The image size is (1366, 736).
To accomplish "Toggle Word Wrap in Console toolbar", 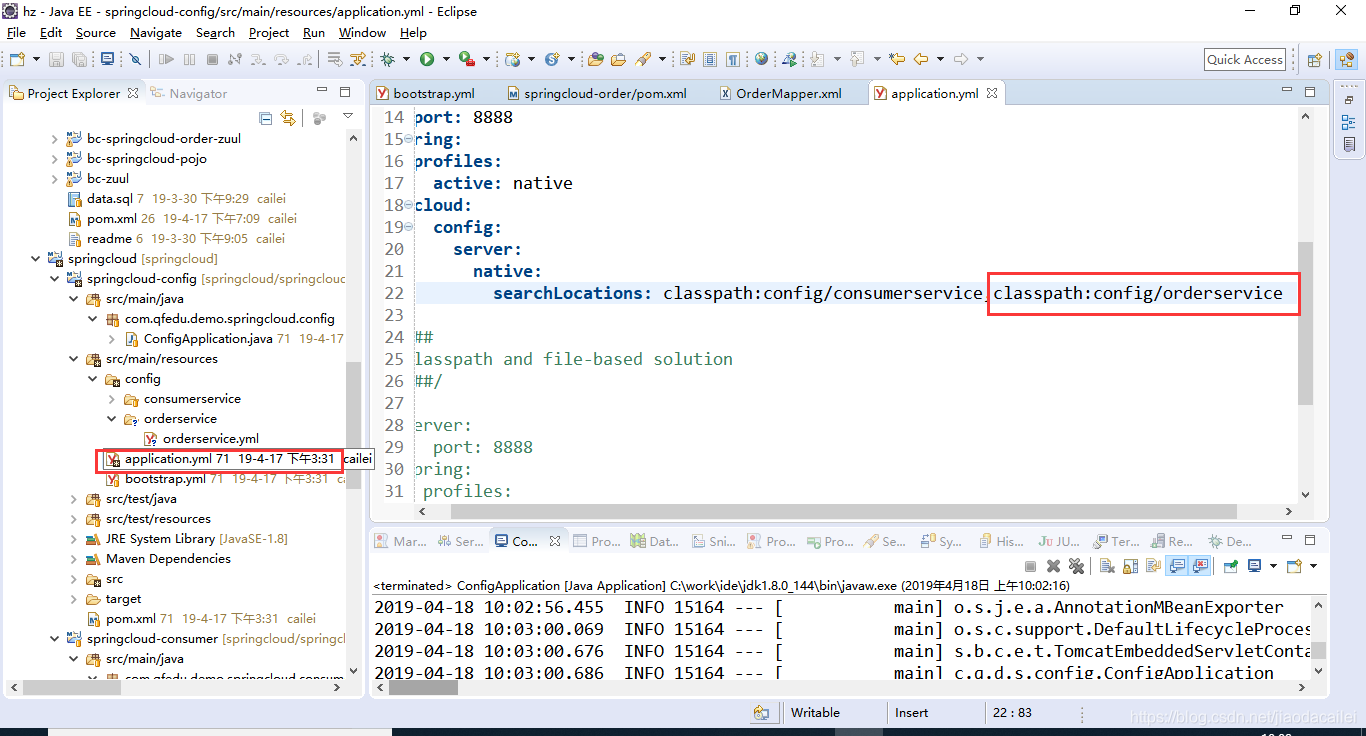I will click(x=1153, y=566).
